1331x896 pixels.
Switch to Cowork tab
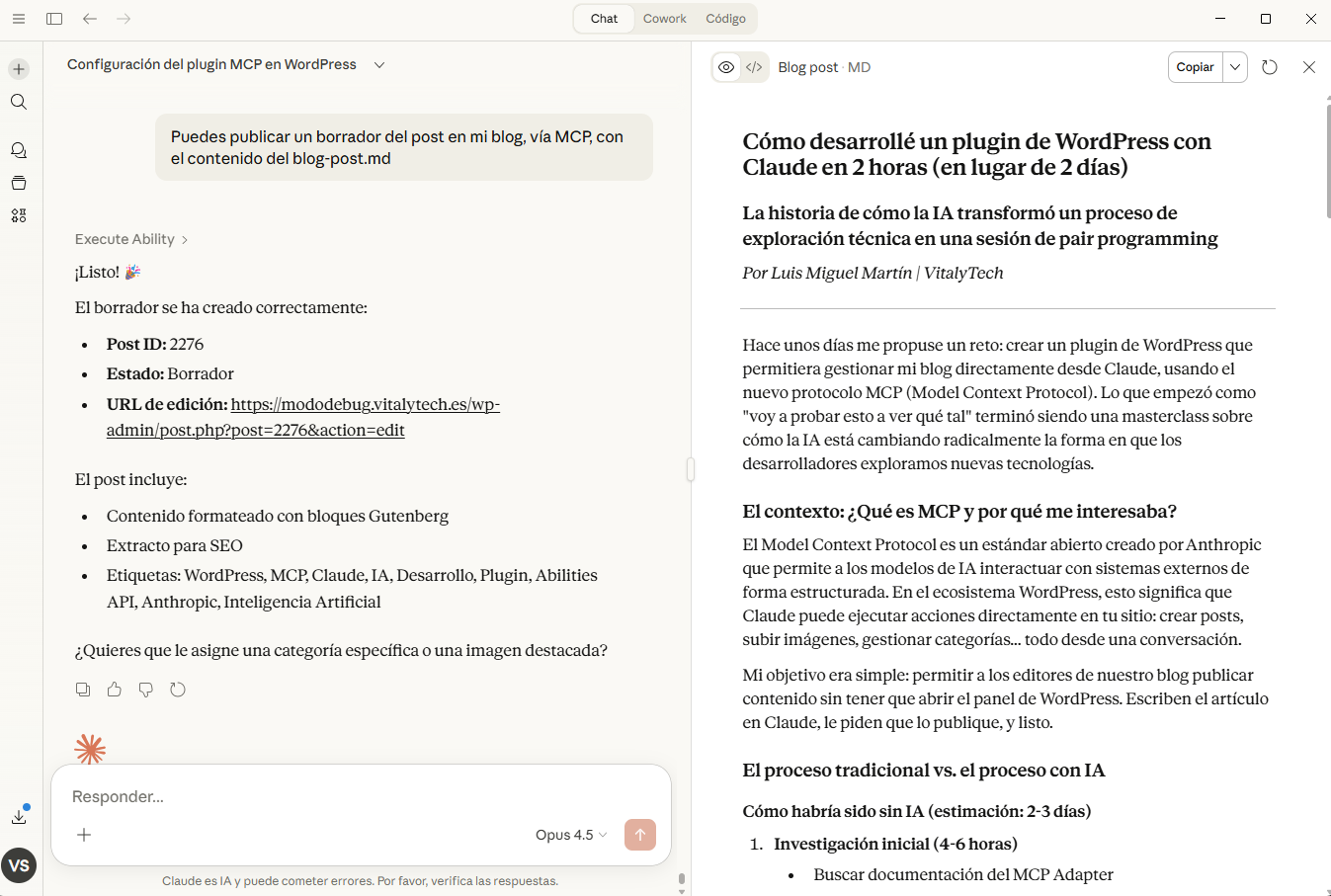(664, 19)
